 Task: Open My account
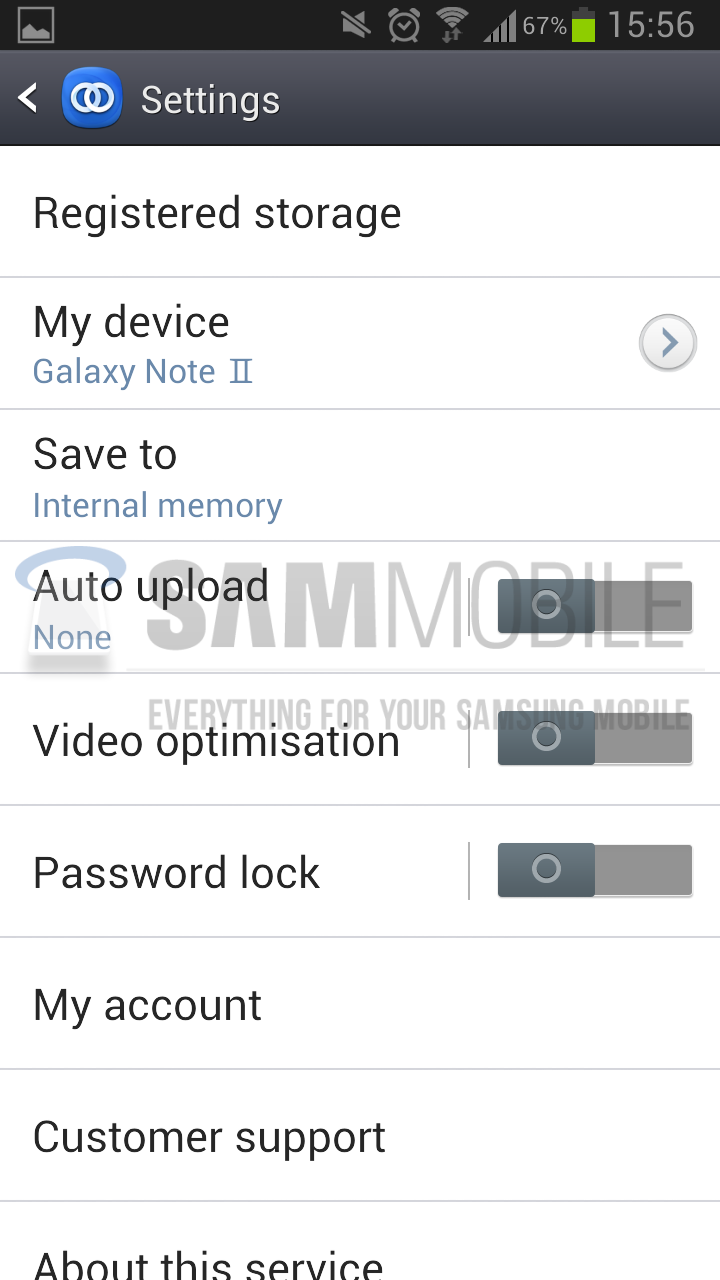(360, 1004)
